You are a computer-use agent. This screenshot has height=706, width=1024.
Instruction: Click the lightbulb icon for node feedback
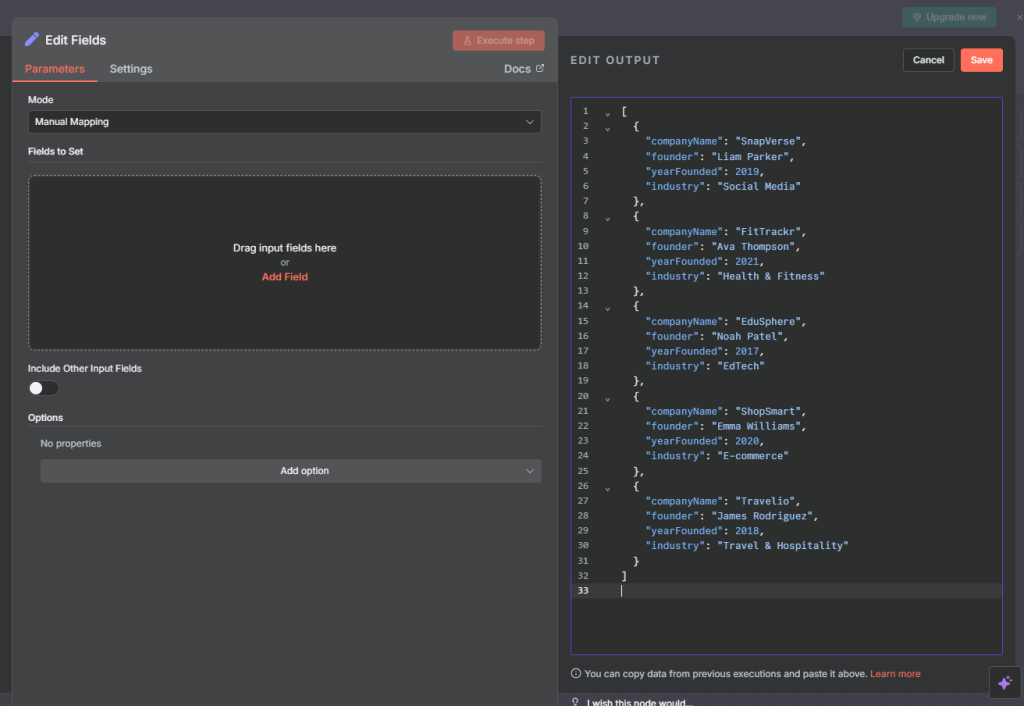point(575,702)
